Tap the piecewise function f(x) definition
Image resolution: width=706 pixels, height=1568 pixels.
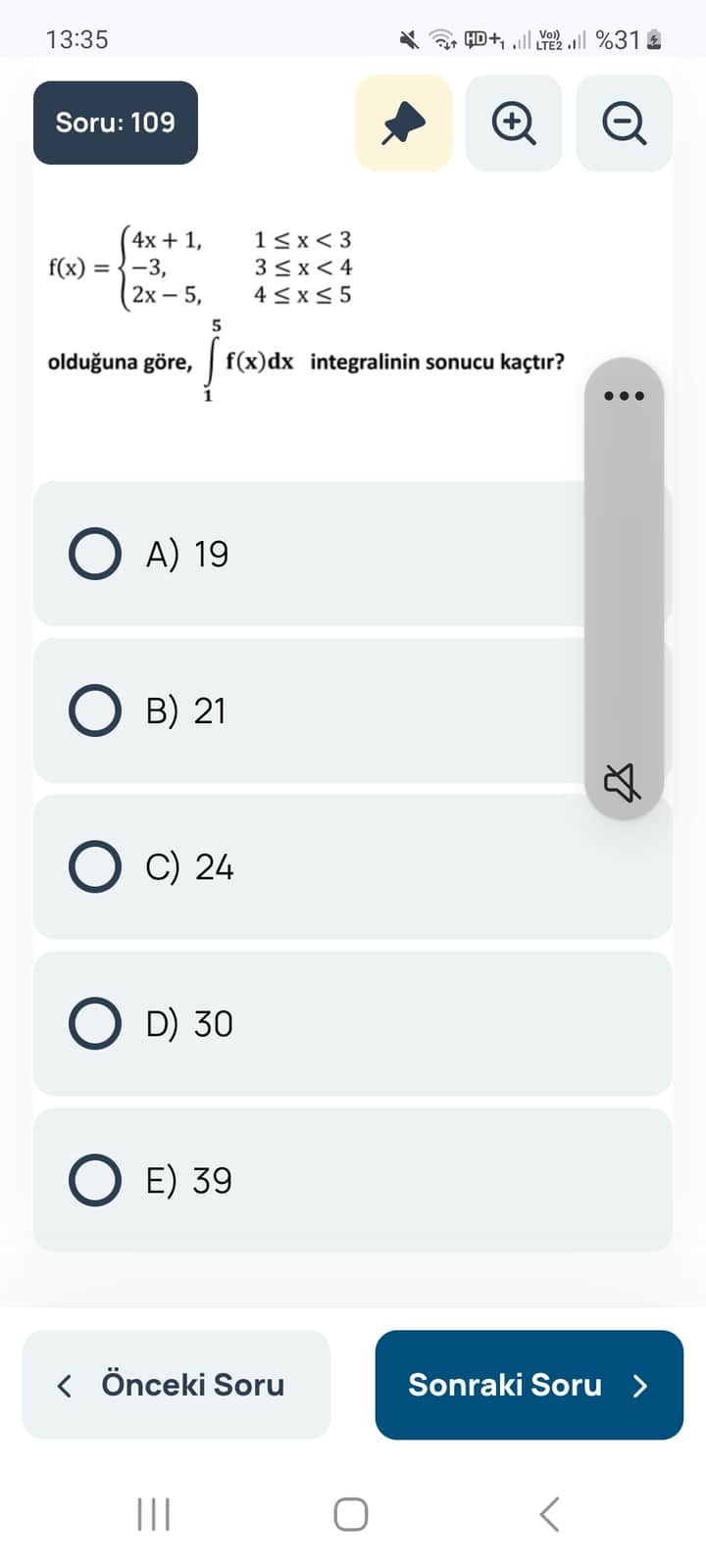click(x=201, y=267)
